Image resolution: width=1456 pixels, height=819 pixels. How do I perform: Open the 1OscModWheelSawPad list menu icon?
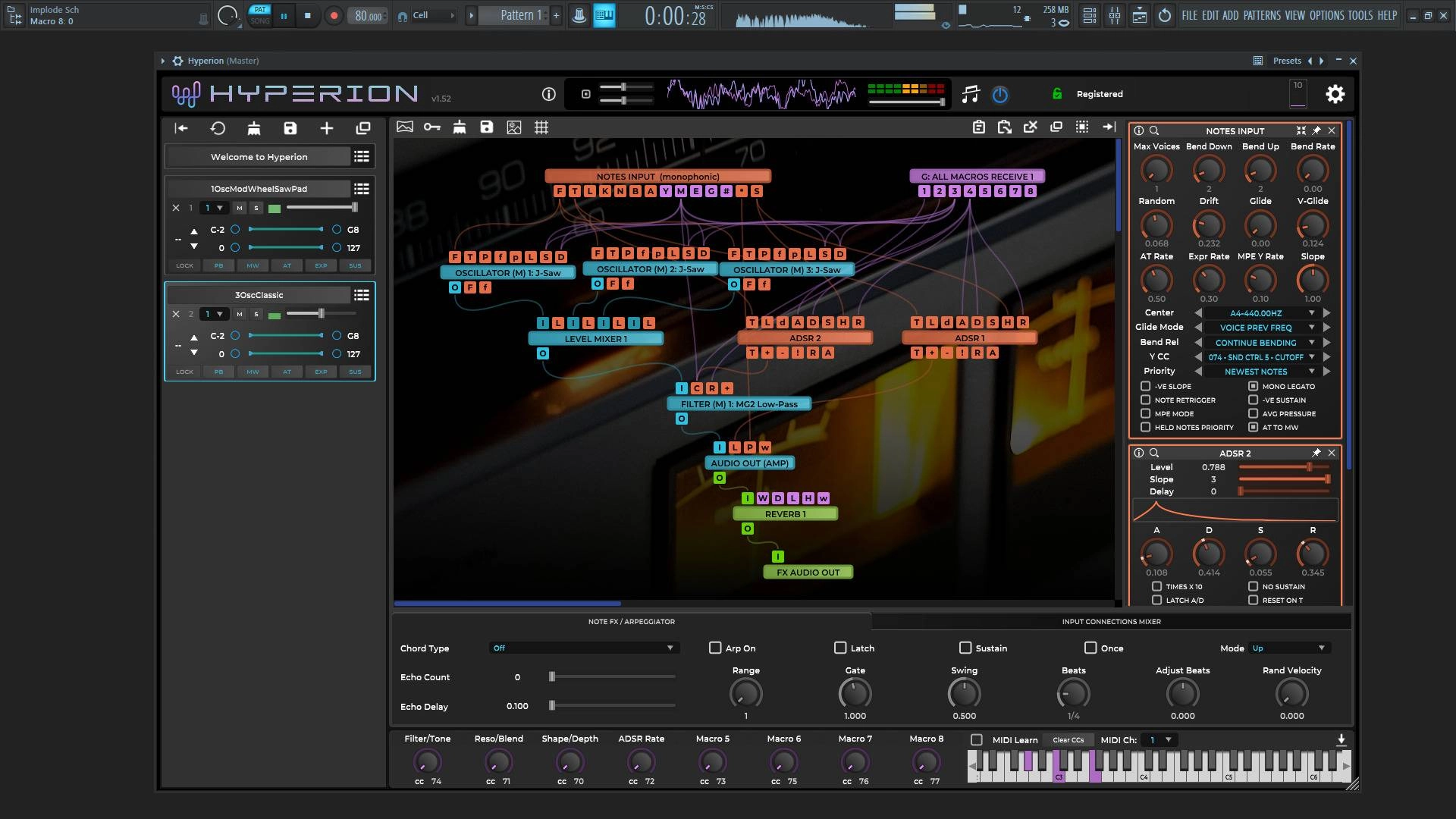click(362, 188)
